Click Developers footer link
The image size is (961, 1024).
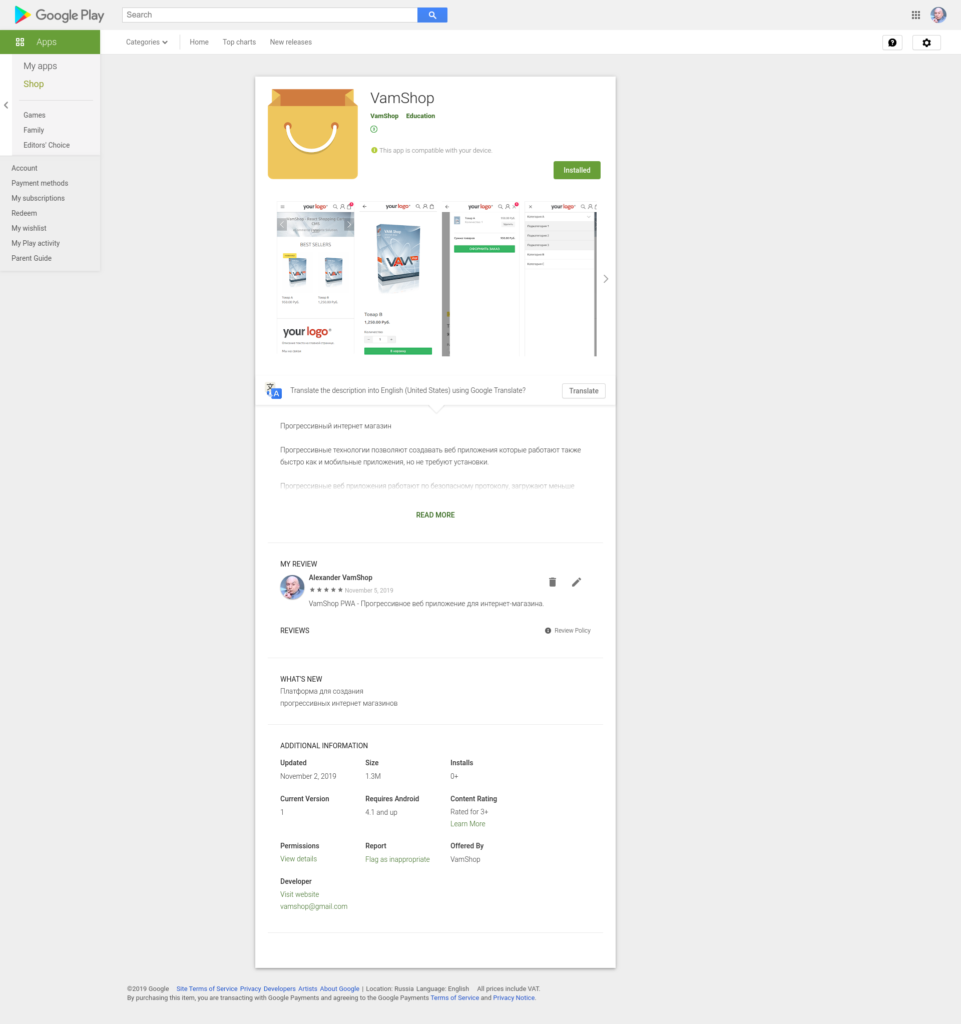click(x=279, y=989)
